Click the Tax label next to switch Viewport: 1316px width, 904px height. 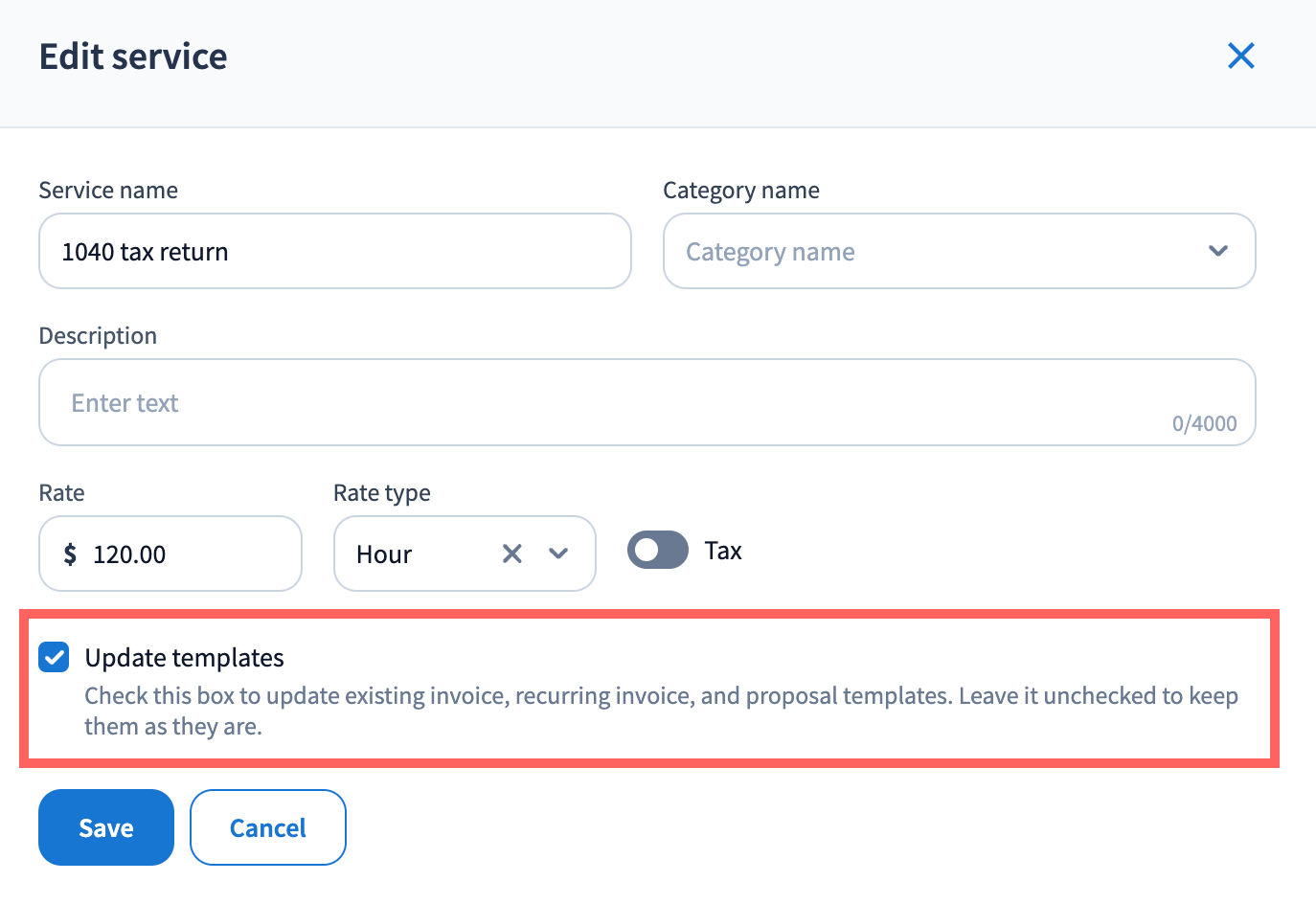coord(723,551)
